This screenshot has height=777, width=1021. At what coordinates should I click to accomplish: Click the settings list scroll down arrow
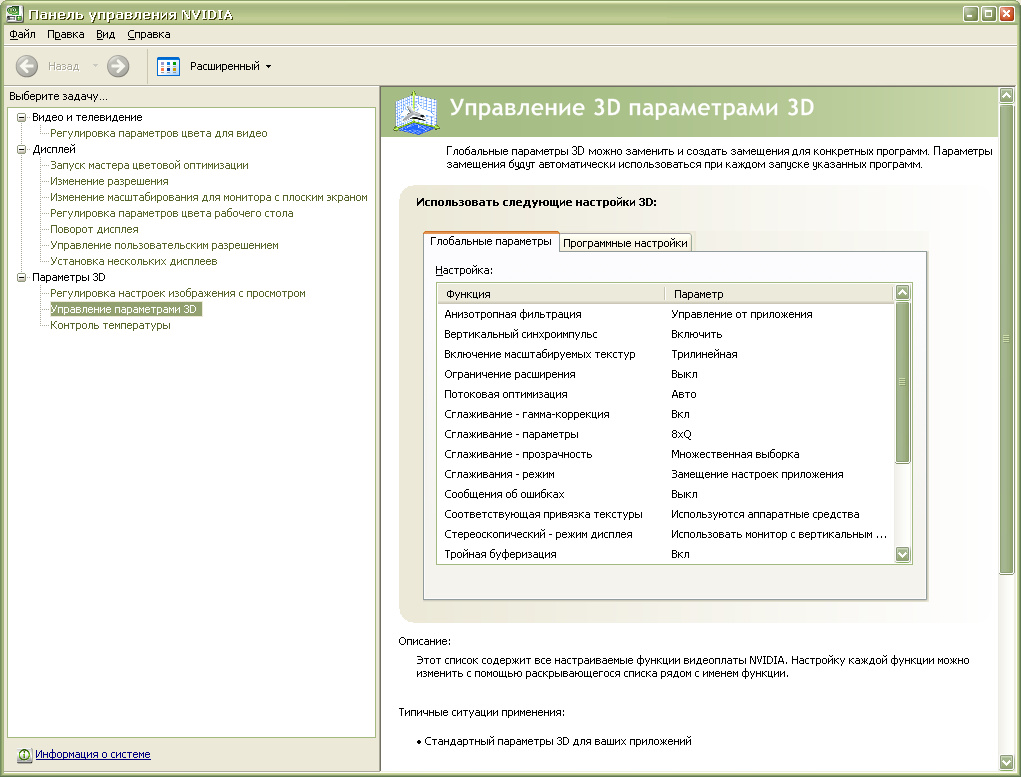[902, 554]
